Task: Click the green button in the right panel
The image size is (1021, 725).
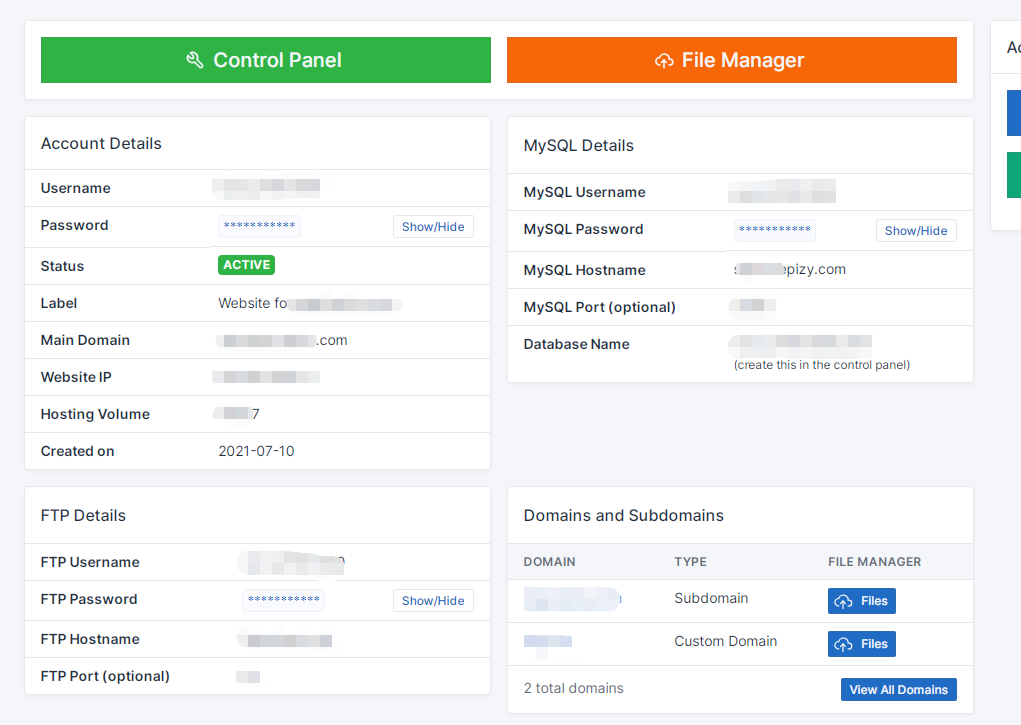Action: click(1013, 175)
